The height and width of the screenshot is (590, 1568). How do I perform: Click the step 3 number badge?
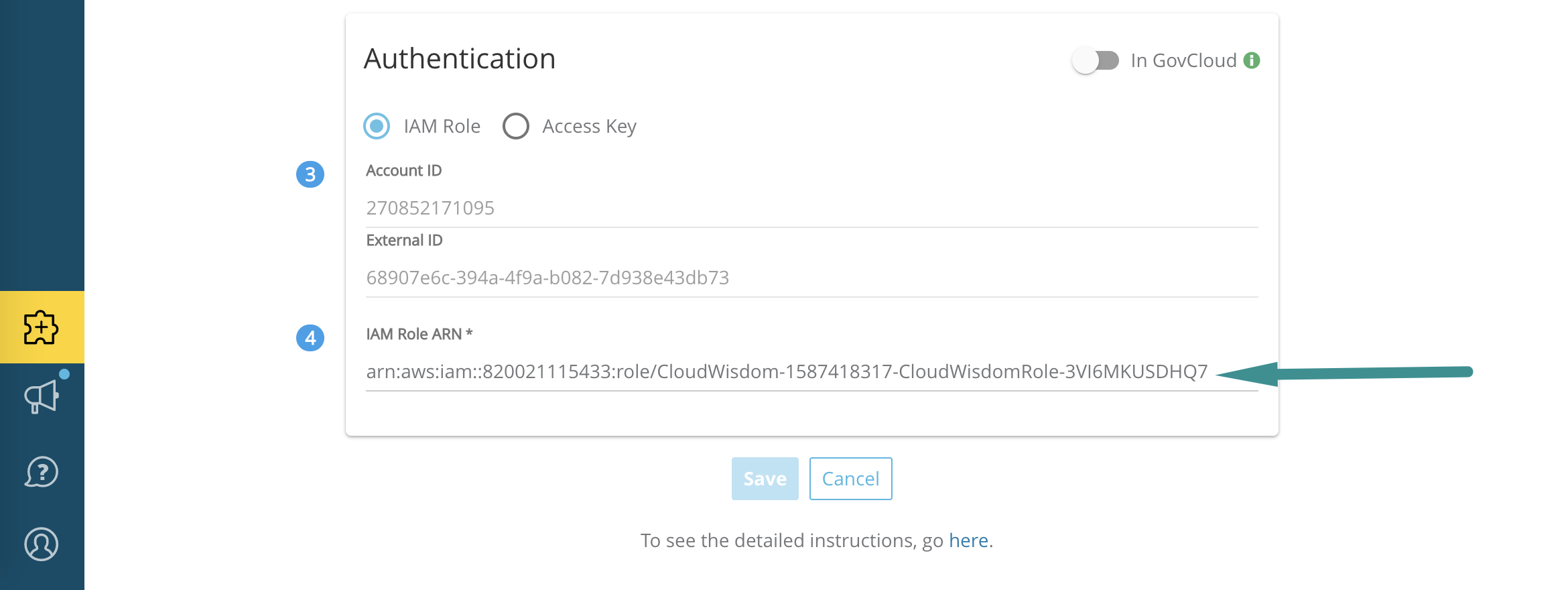point(310,174)
